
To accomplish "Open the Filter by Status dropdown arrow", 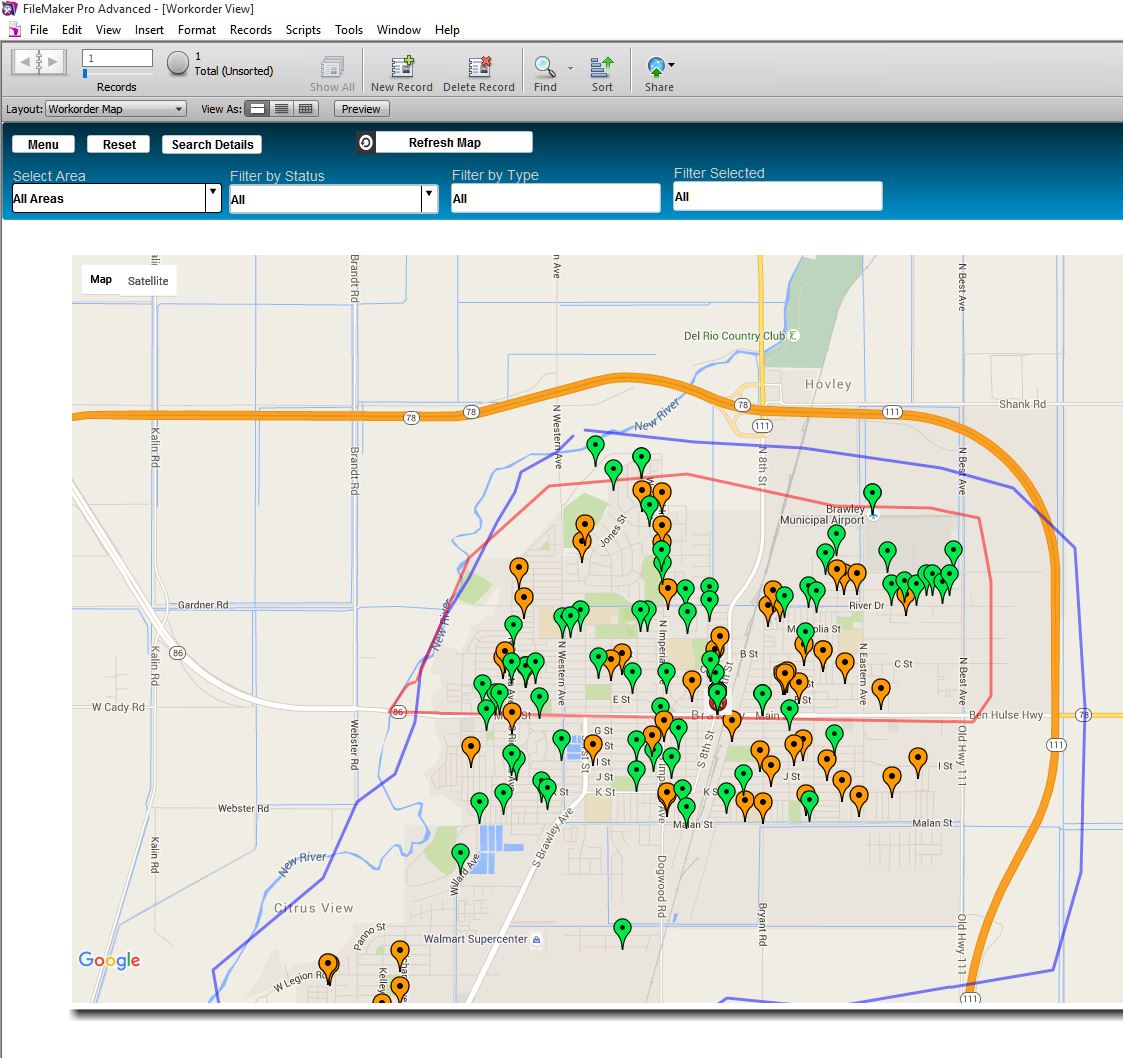I will 429,199.
